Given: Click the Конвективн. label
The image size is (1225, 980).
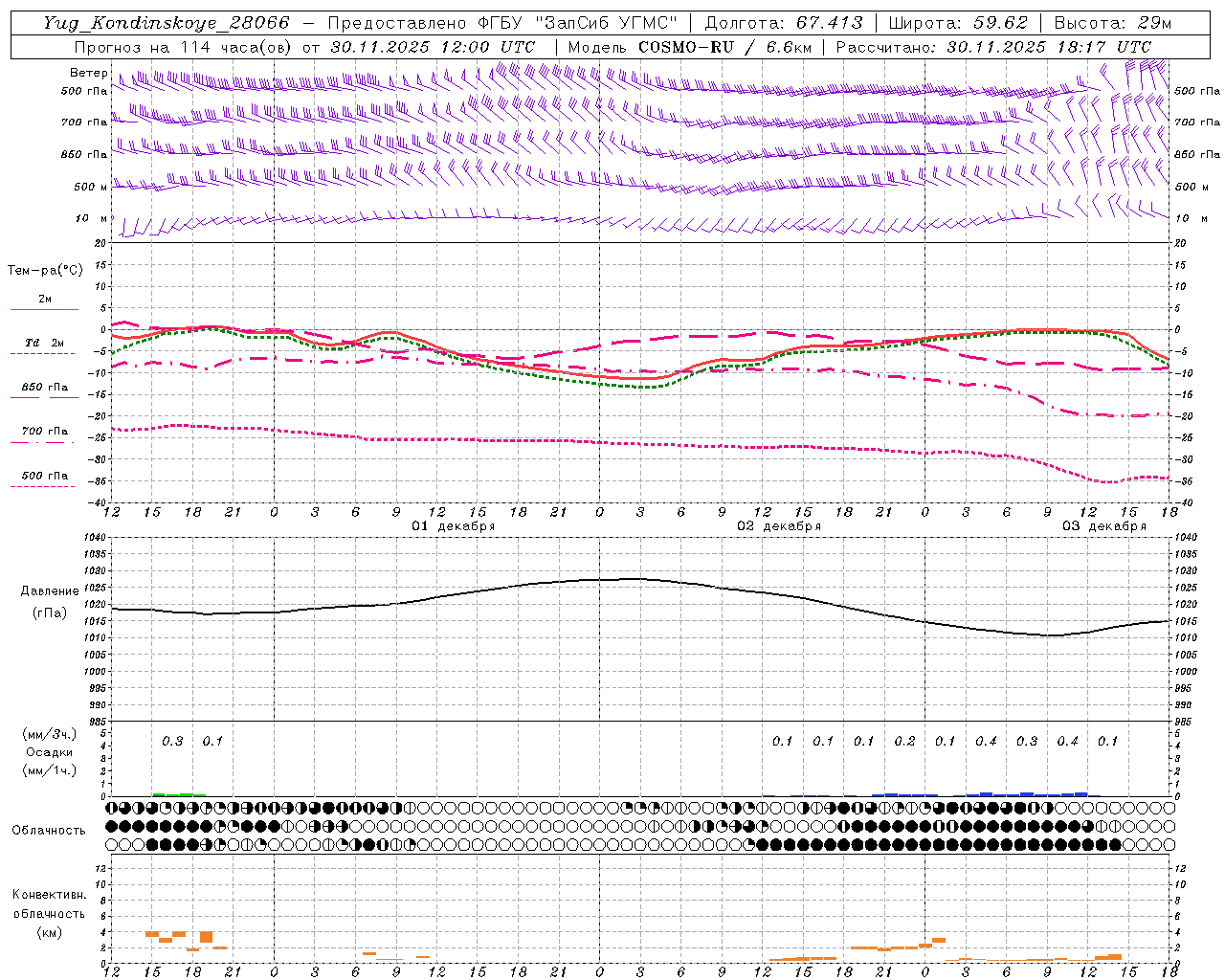Looking at the screenshot, I should [x=49, y=895].
